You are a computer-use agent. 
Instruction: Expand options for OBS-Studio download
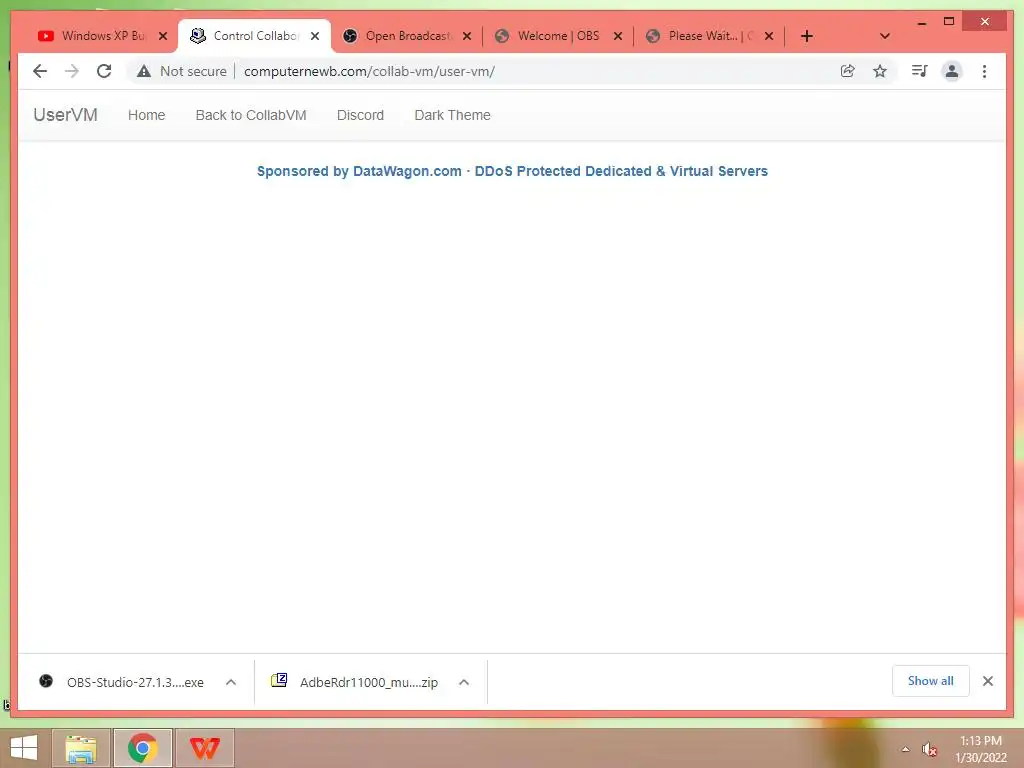[x=231, y=682]
